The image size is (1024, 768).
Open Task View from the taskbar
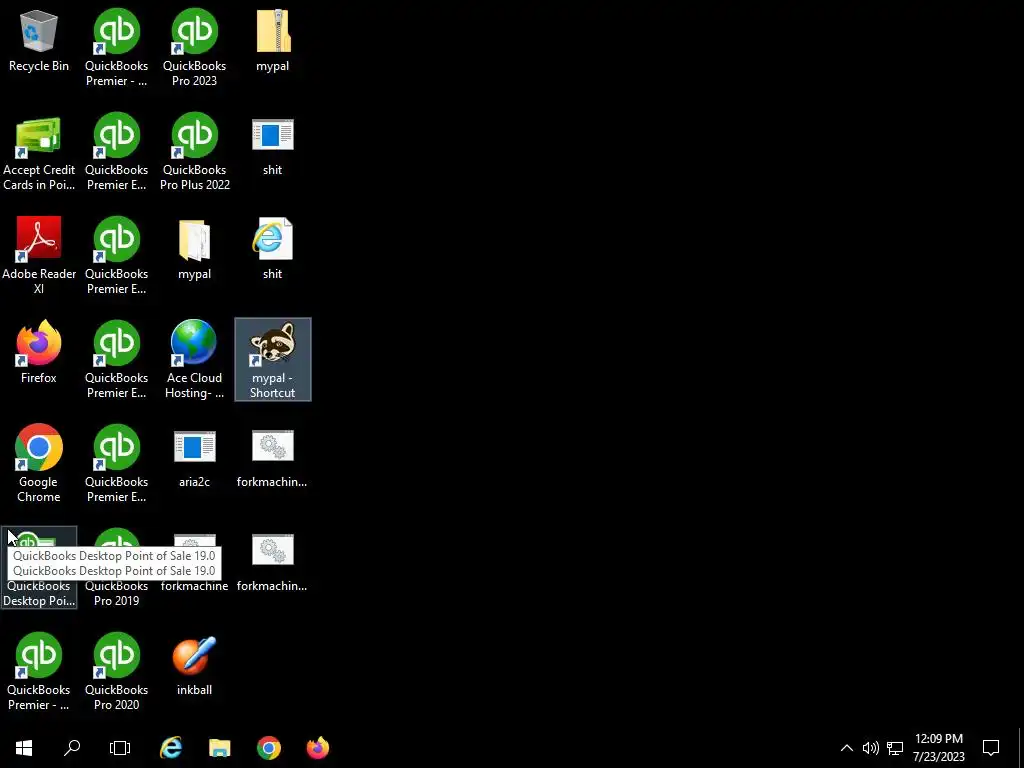[120, 748]
